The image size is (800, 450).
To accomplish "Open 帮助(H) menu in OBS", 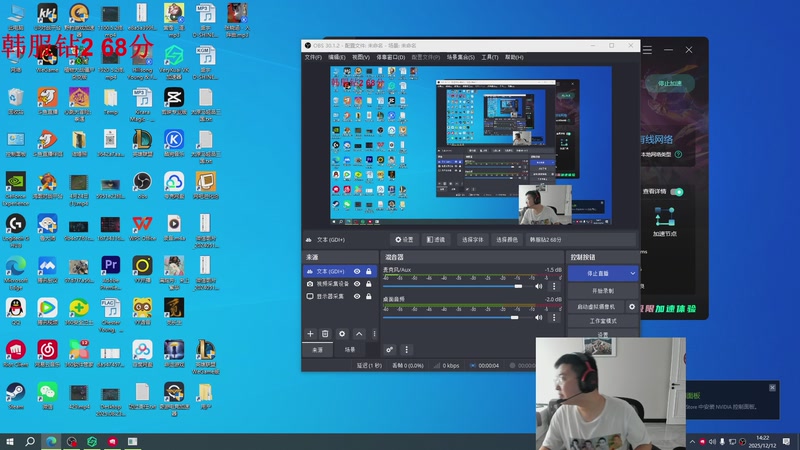I will [514, 57].
